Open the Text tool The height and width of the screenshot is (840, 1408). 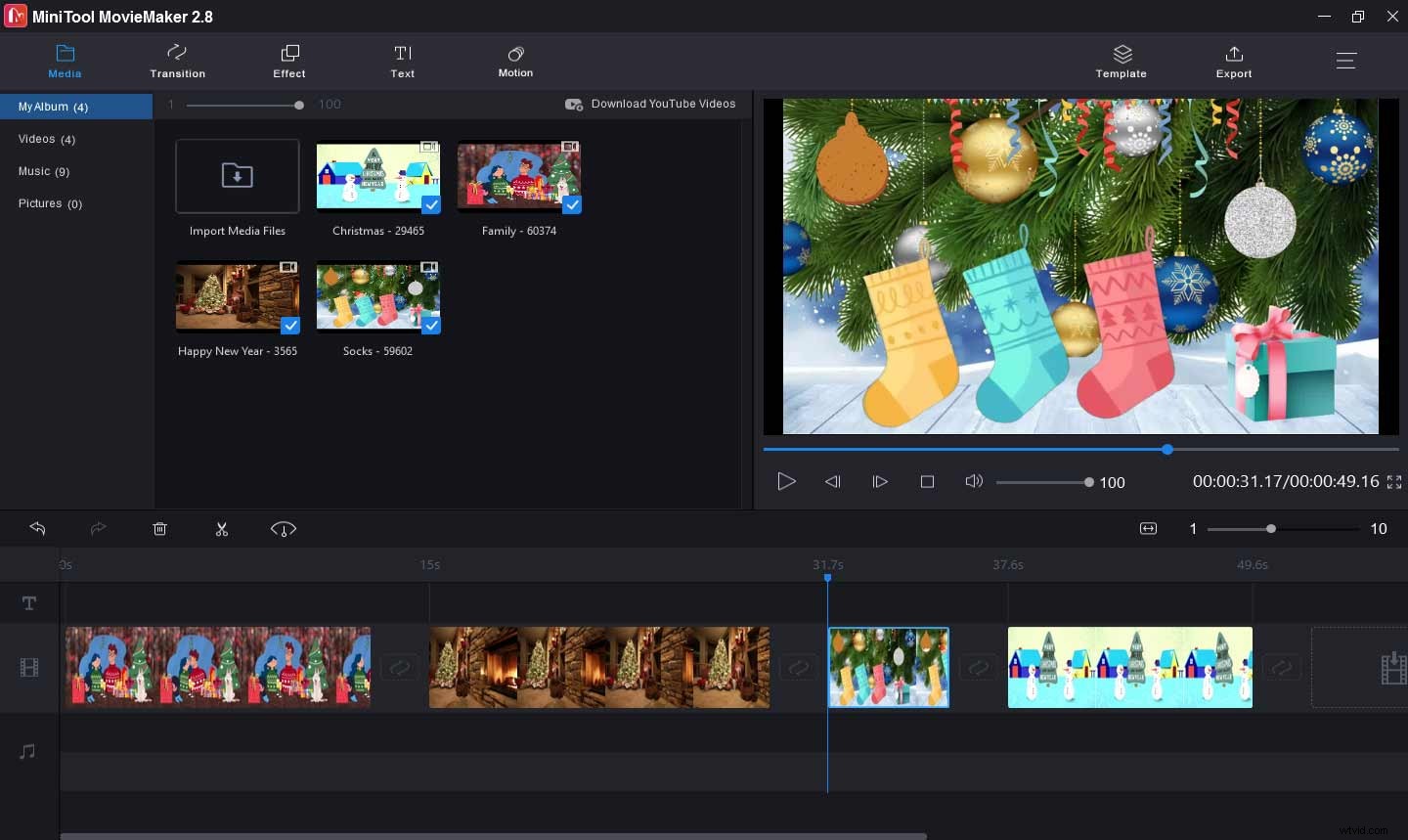click(x=402, y=61)
